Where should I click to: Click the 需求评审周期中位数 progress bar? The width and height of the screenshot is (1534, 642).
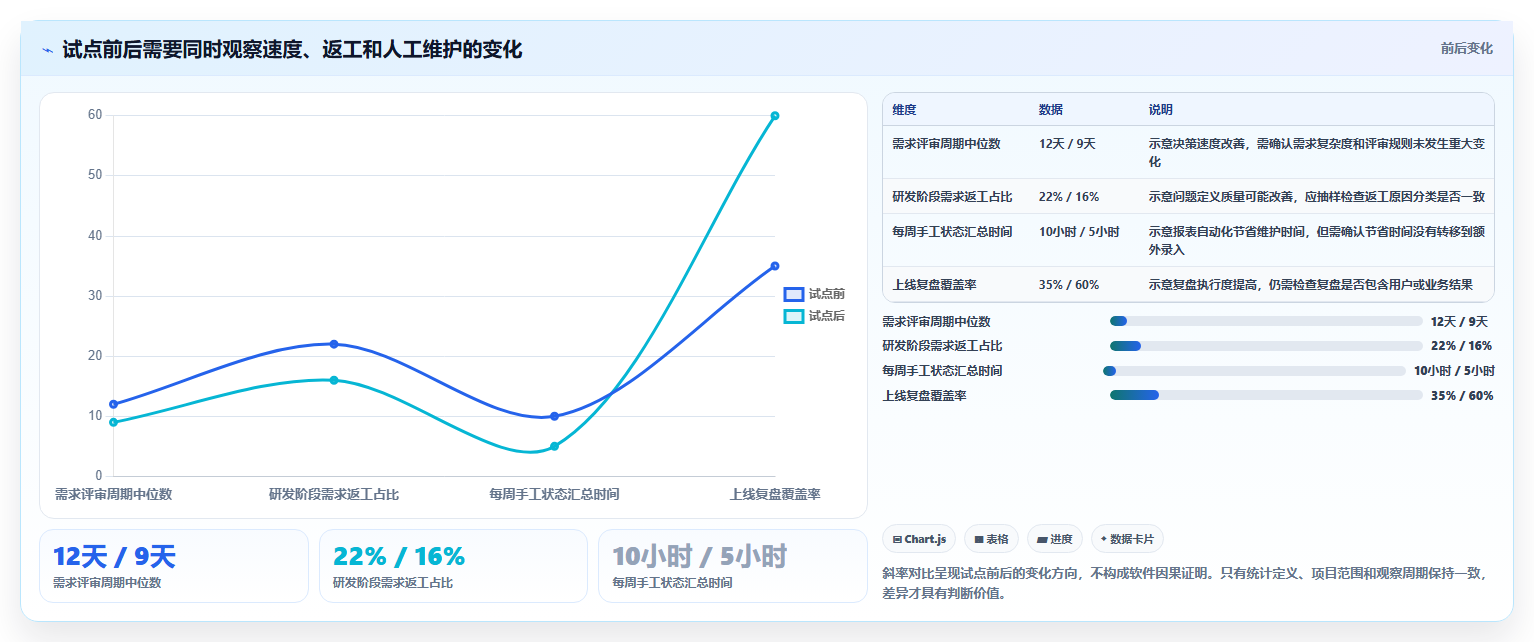click(1266, 321)
